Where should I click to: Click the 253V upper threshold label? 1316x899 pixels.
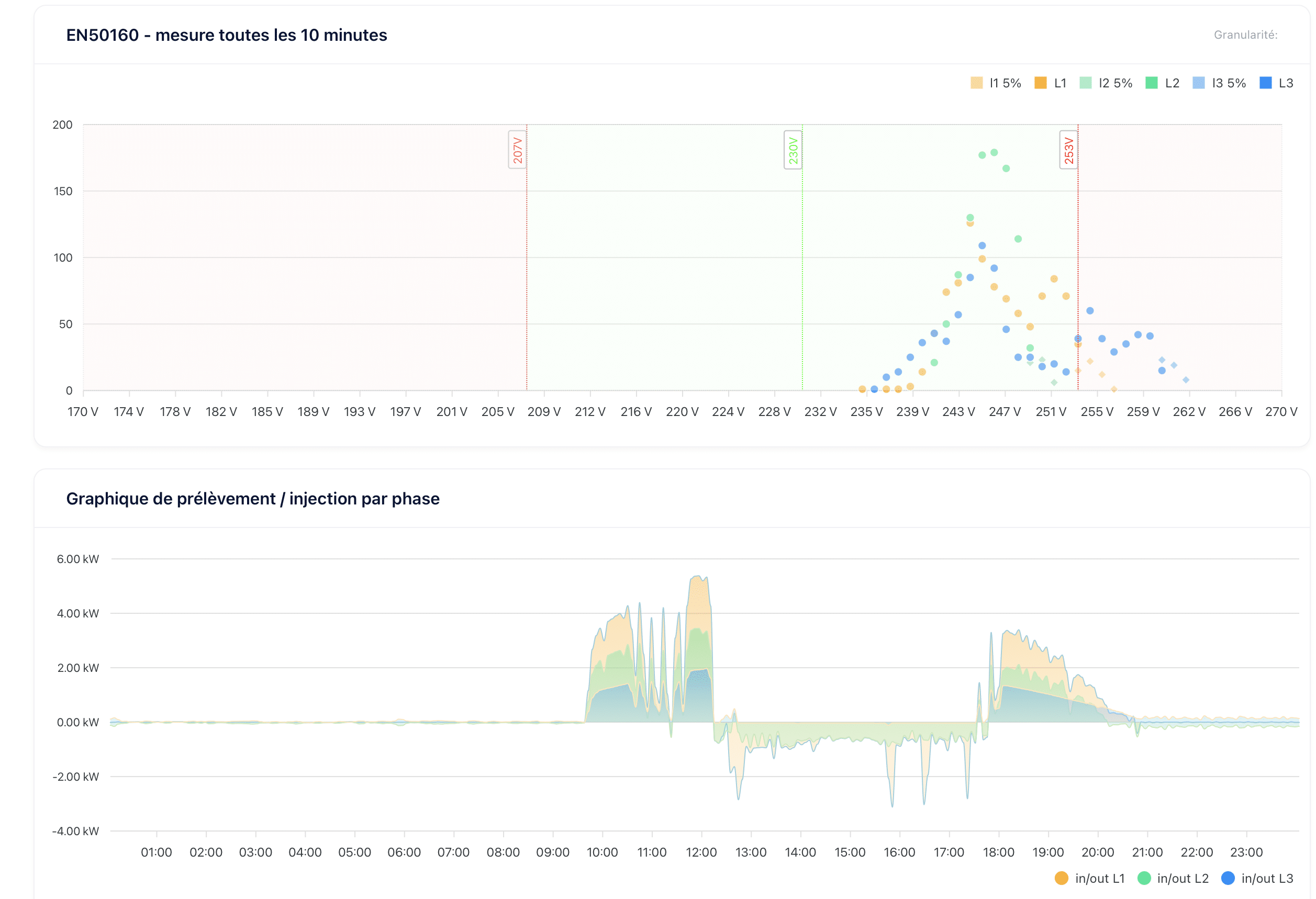[1068, 150]
